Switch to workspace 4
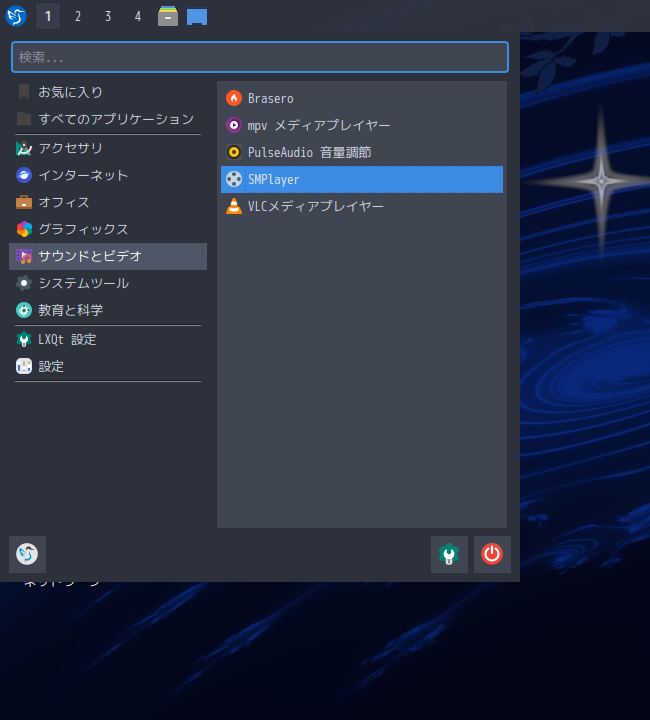The width and height of the screenshot is (650, 720). click(x=138, y=17)
